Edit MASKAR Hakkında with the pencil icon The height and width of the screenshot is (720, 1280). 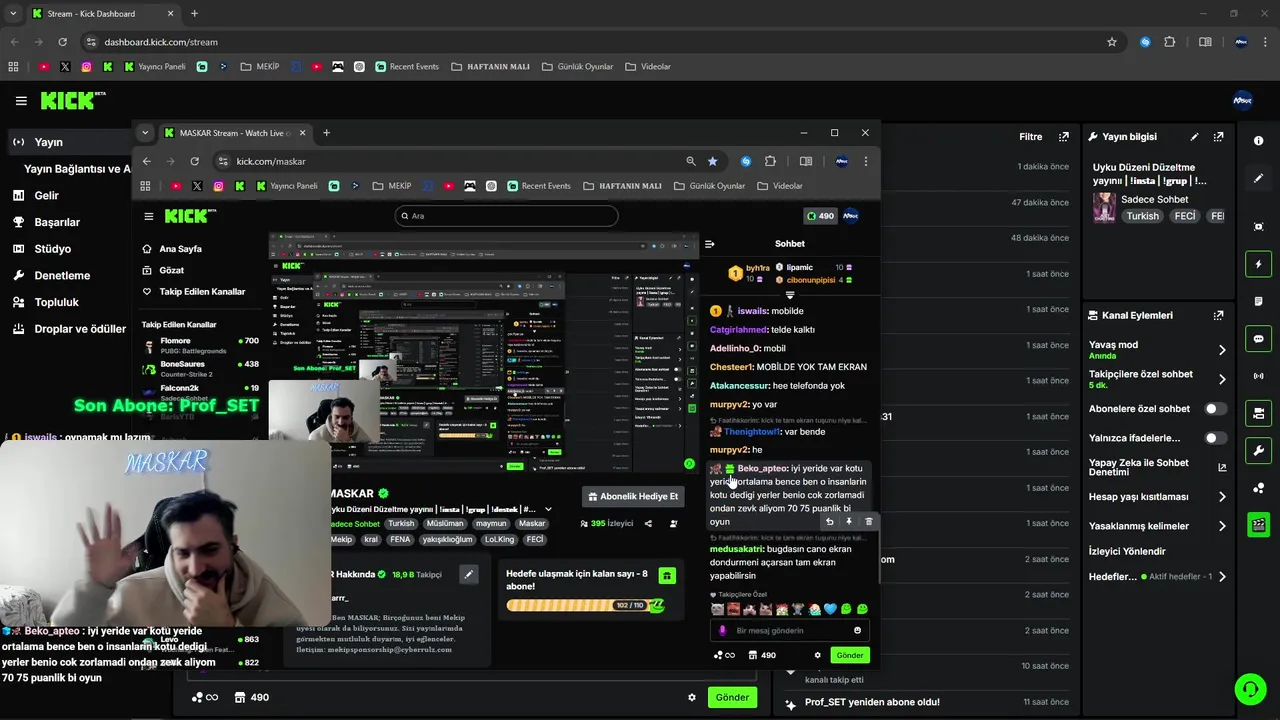[x=469, y=574]
